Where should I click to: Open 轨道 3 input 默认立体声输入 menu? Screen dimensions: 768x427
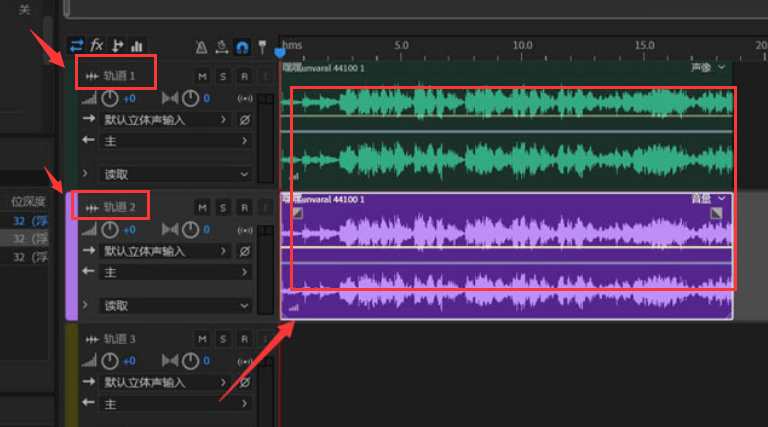pyautogui.click(x=165, y=382)
